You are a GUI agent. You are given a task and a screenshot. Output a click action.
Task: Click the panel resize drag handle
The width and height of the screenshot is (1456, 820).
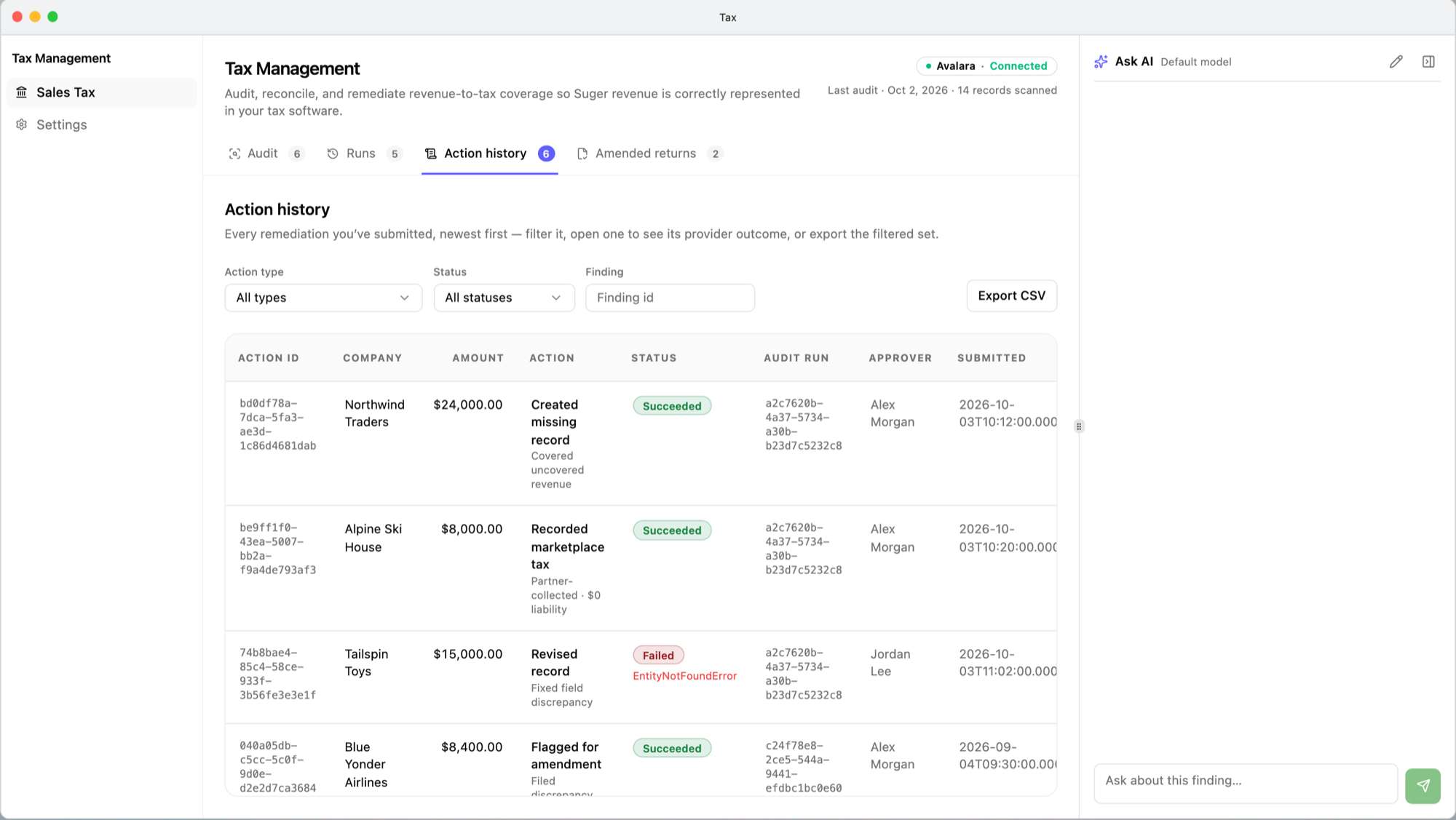click(x=1079, y=426)
